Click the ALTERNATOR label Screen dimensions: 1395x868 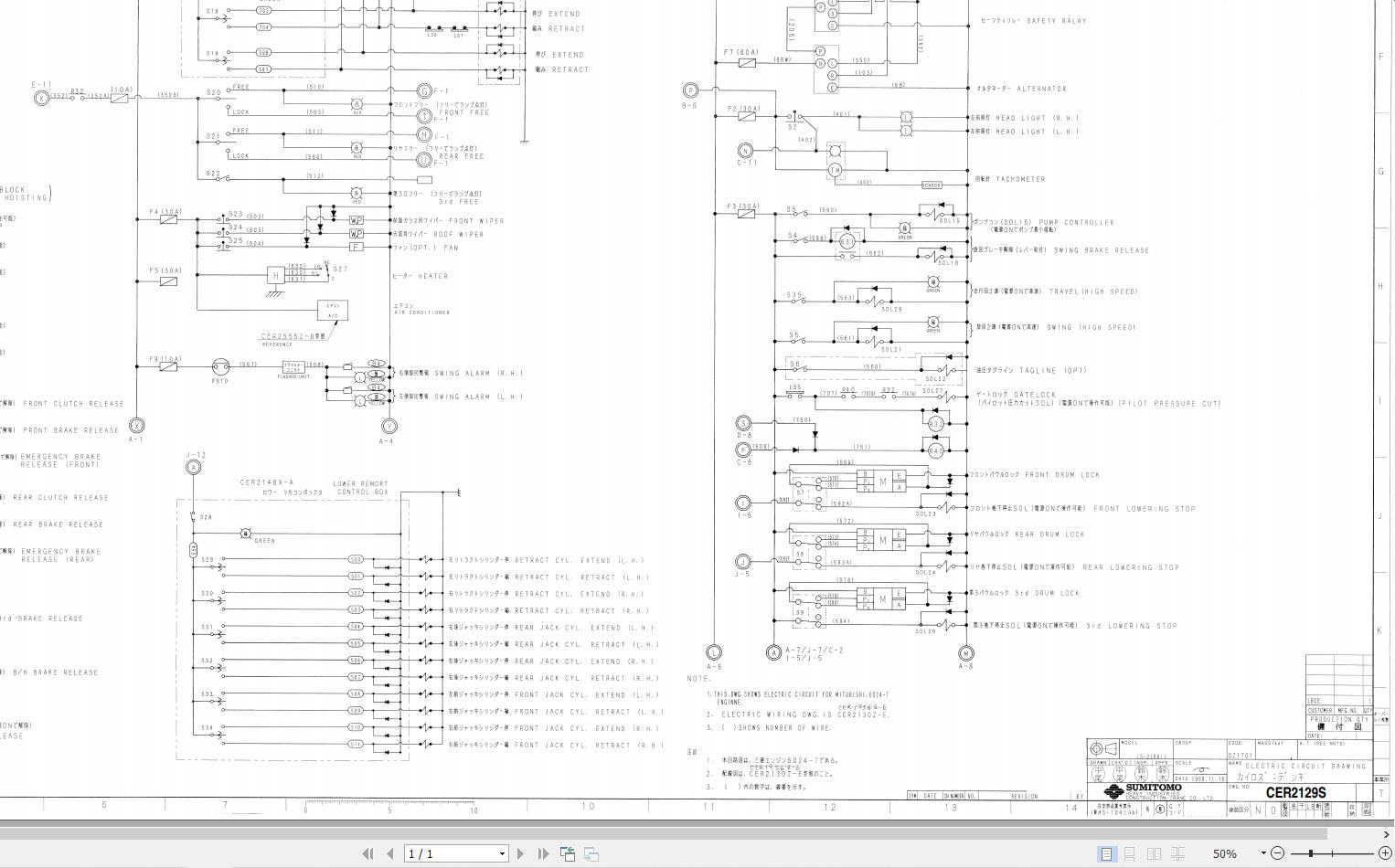(x=1042, y=89)
